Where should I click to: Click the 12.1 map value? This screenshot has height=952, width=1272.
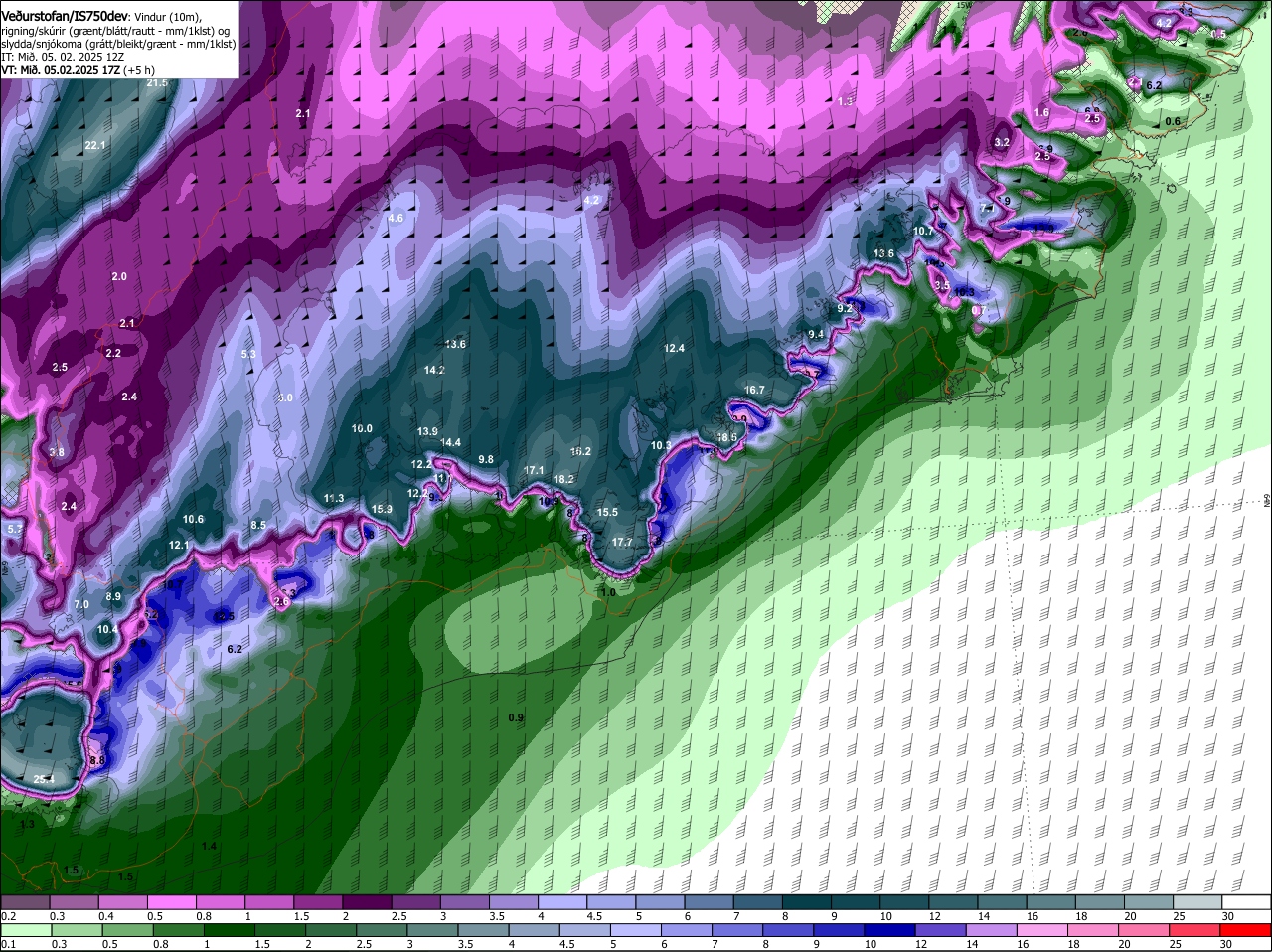[179, 545]
